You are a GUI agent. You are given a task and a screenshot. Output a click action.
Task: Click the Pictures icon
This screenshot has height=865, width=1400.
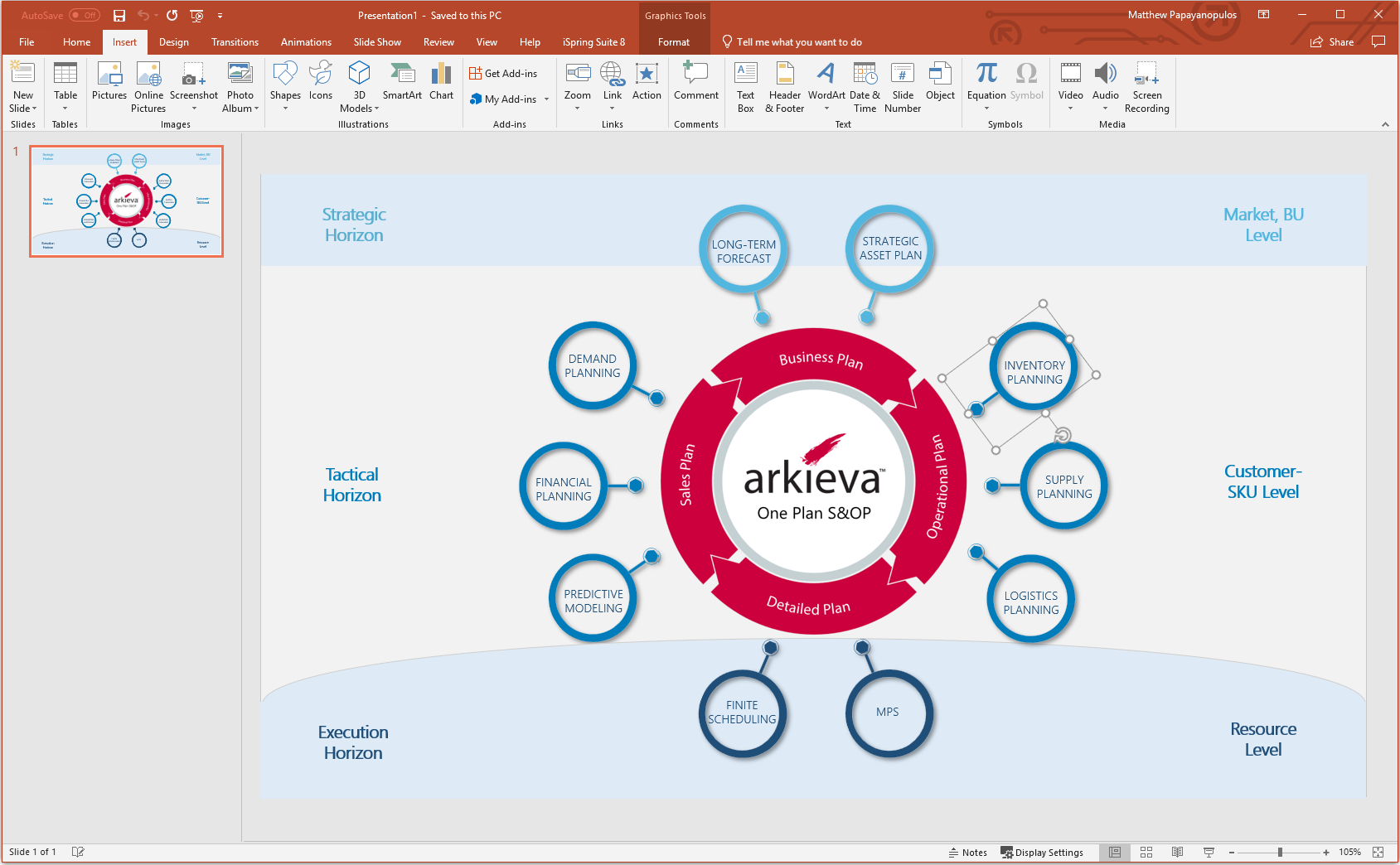click(109, 81)
